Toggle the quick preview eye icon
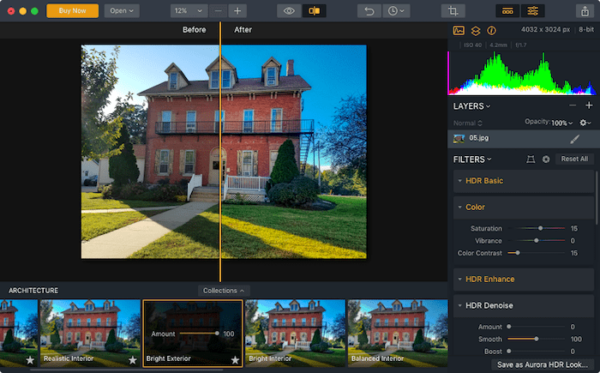 click(x=289, y=11)
